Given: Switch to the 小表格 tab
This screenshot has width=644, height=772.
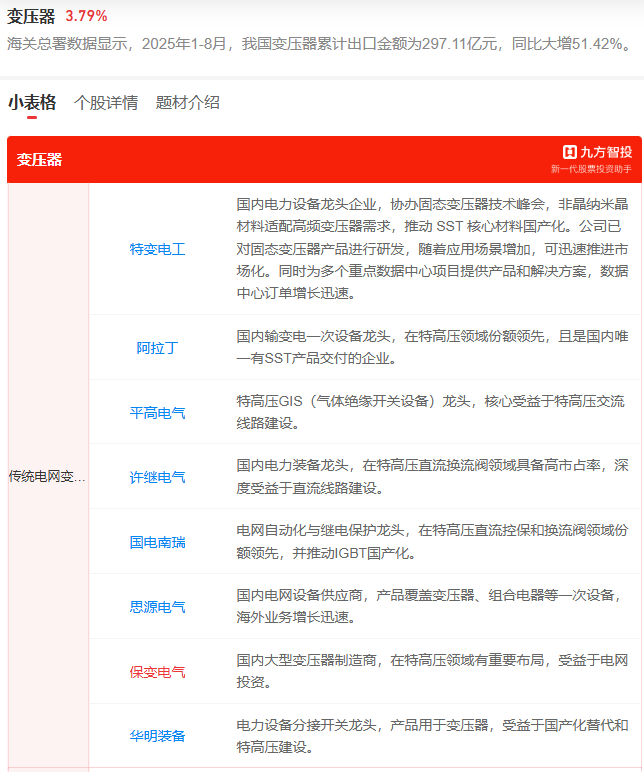Looking at the screenshot, I should 32,102.
